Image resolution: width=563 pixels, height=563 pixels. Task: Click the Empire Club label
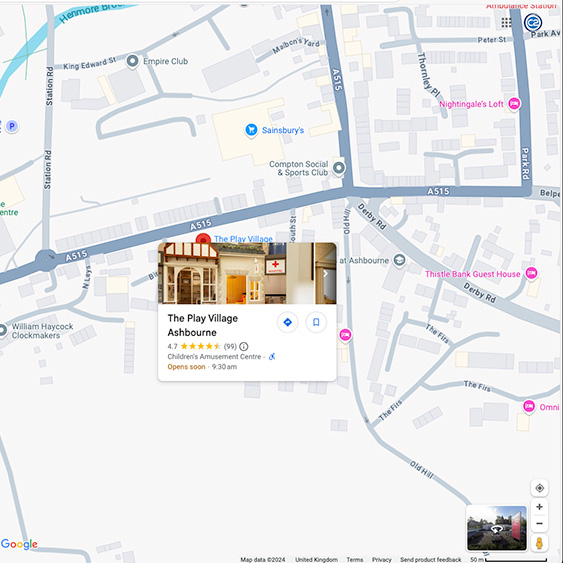(166, 61)
